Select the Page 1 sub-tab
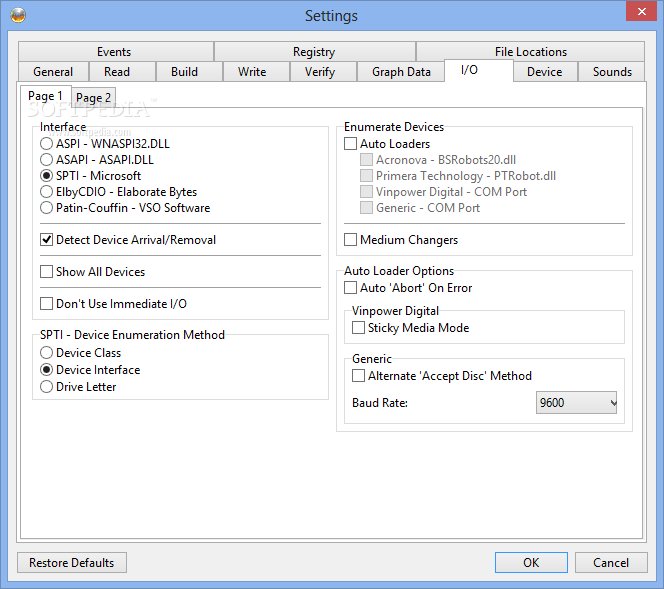Image resolution: width=664 pixels, height=589 pixels. point(45,96)
